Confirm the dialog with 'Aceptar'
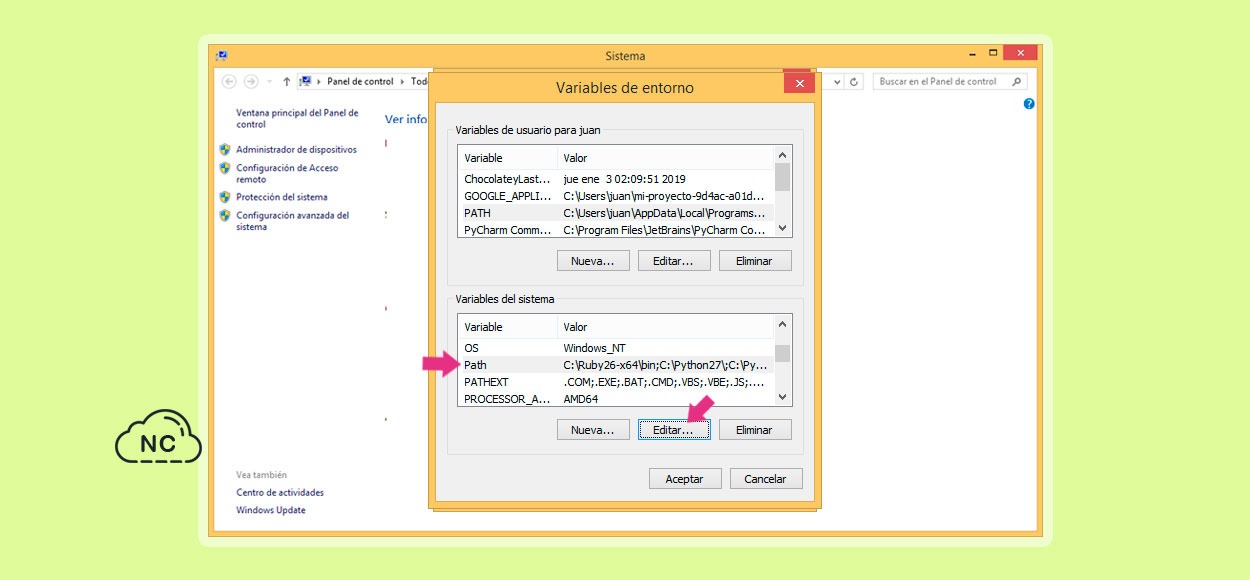 (685, 479)
